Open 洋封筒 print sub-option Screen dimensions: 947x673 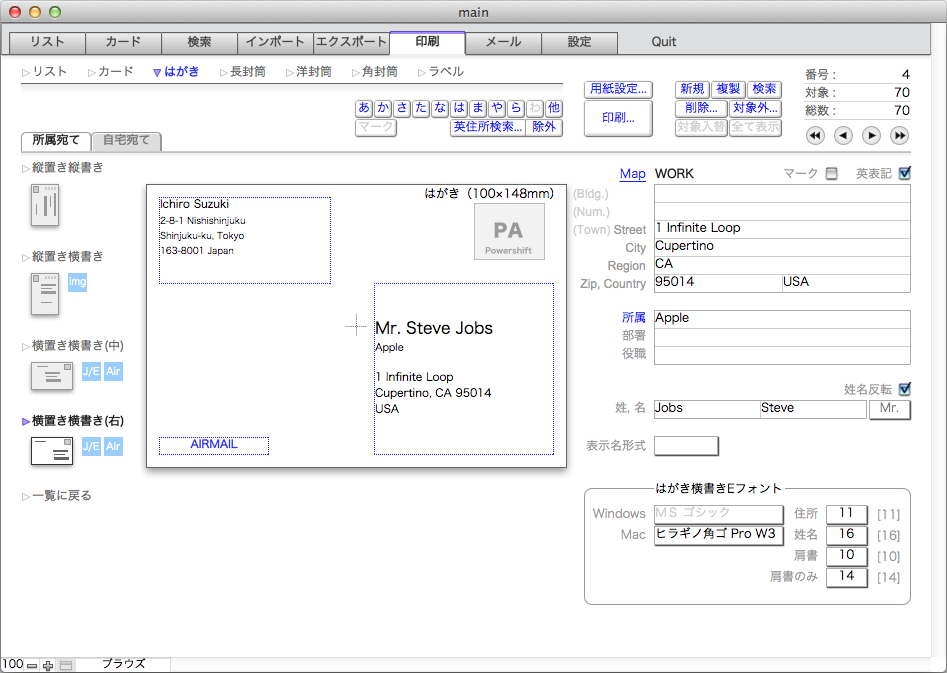pyautogui.click(x=309, y=72)
